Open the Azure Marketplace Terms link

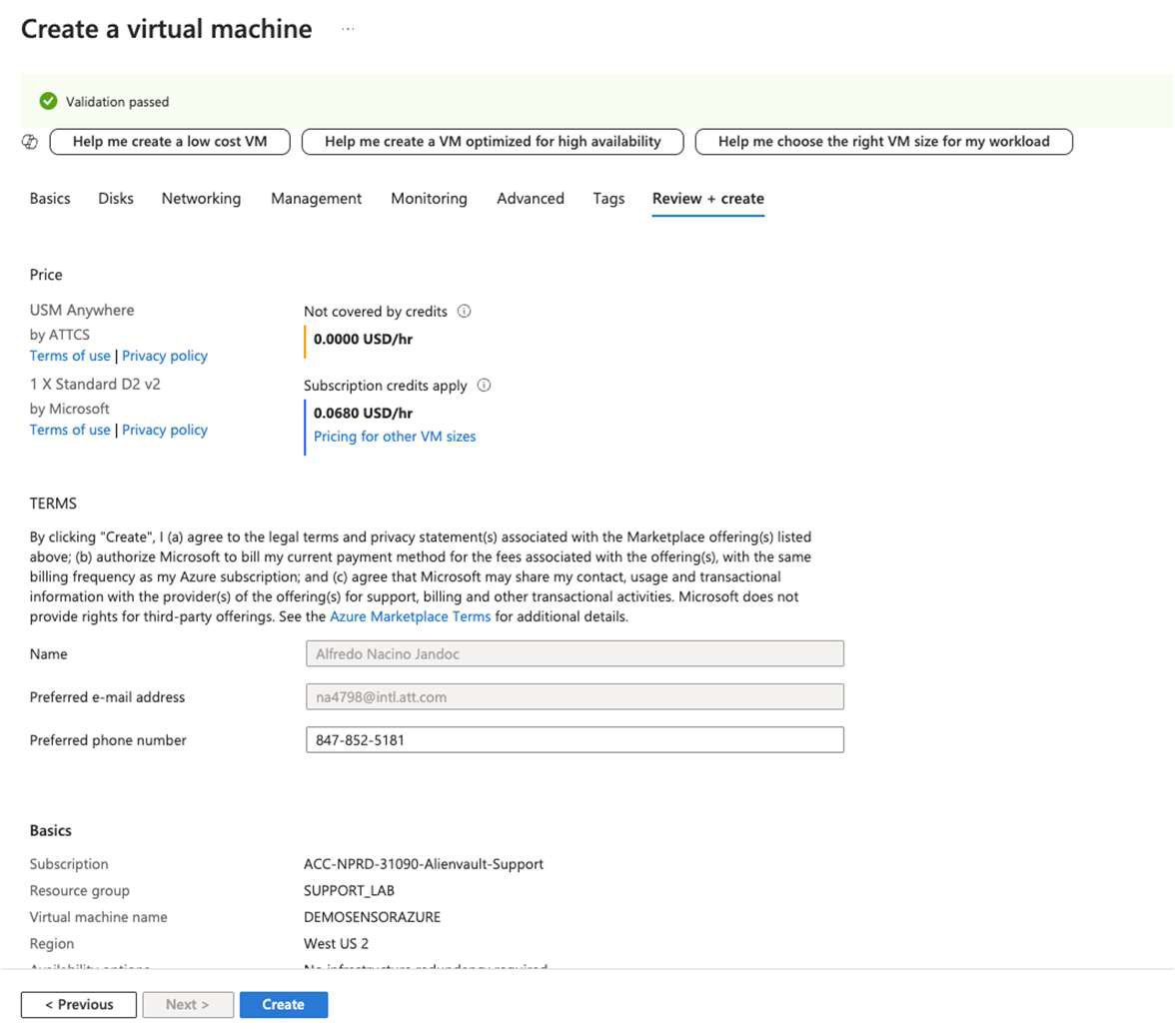coord(410,616)
